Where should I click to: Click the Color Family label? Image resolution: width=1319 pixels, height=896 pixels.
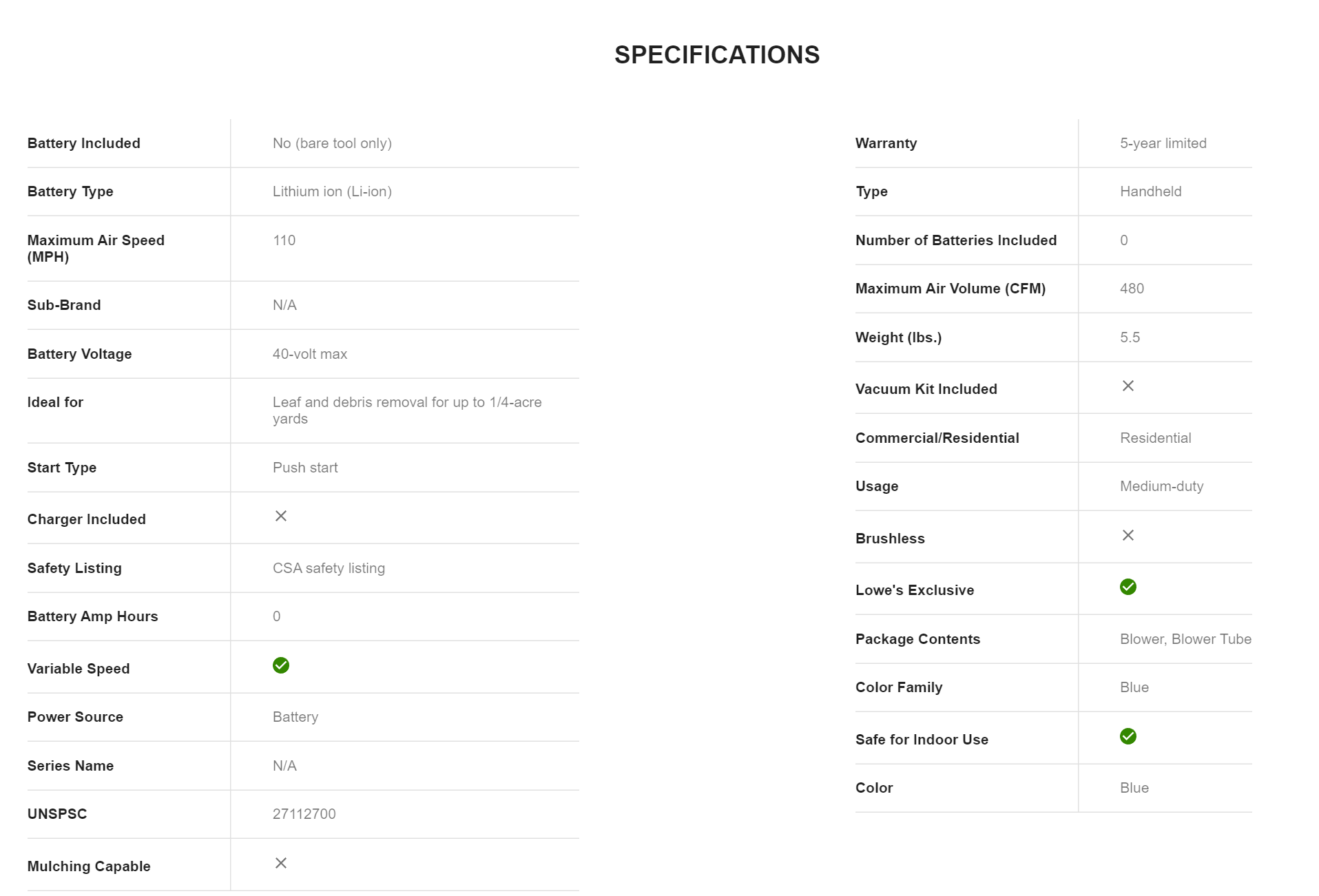(899, 687)
